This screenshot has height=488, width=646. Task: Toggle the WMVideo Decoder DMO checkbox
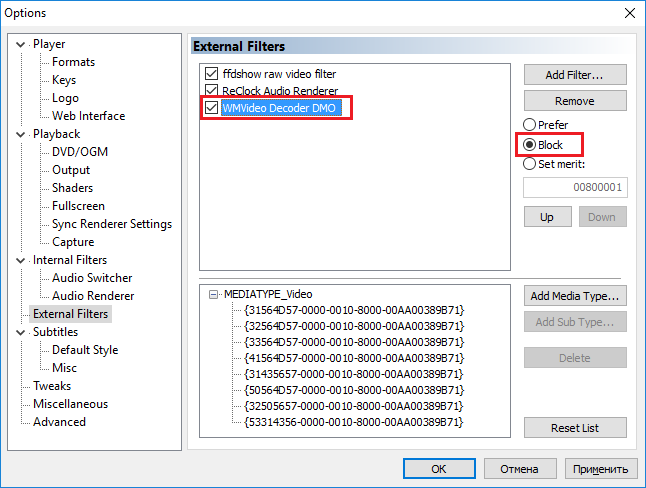(x=211, y=107)
